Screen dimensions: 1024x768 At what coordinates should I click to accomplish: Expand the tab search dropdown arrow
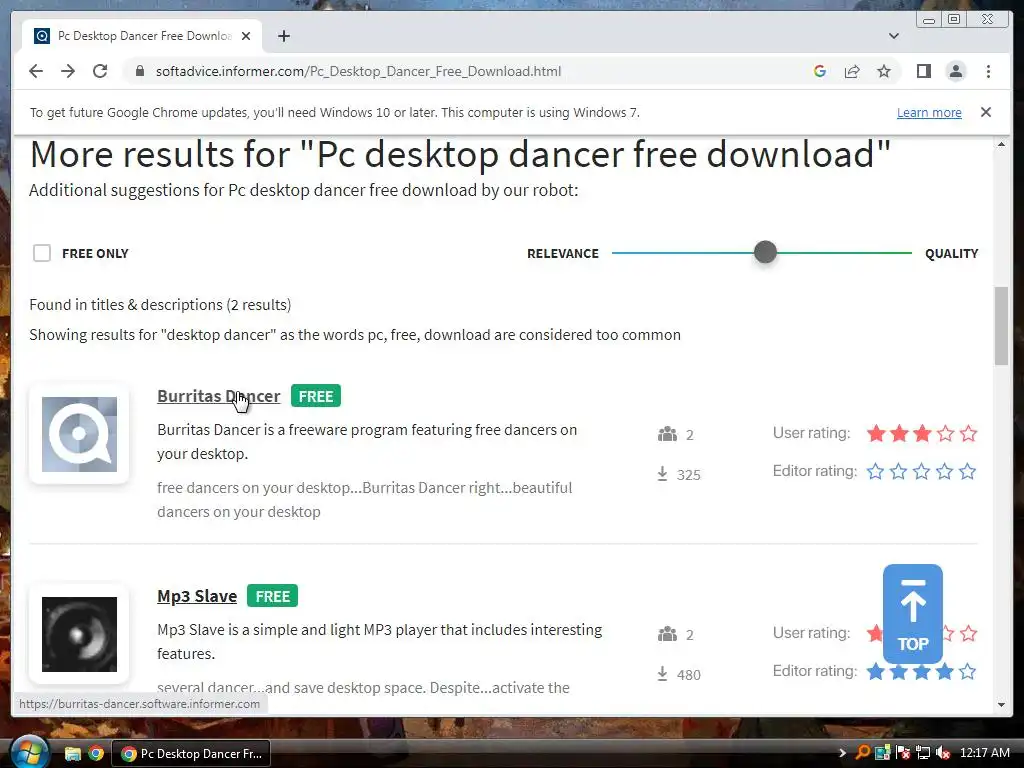coord(893,36)
